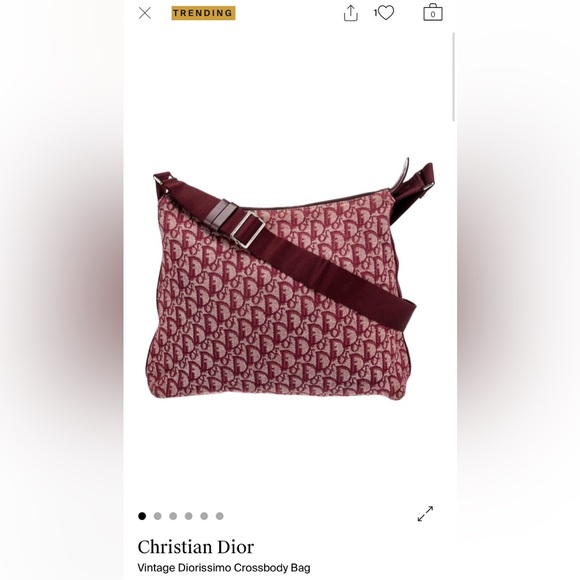Favorite the item with heart icon

(386, 13)
